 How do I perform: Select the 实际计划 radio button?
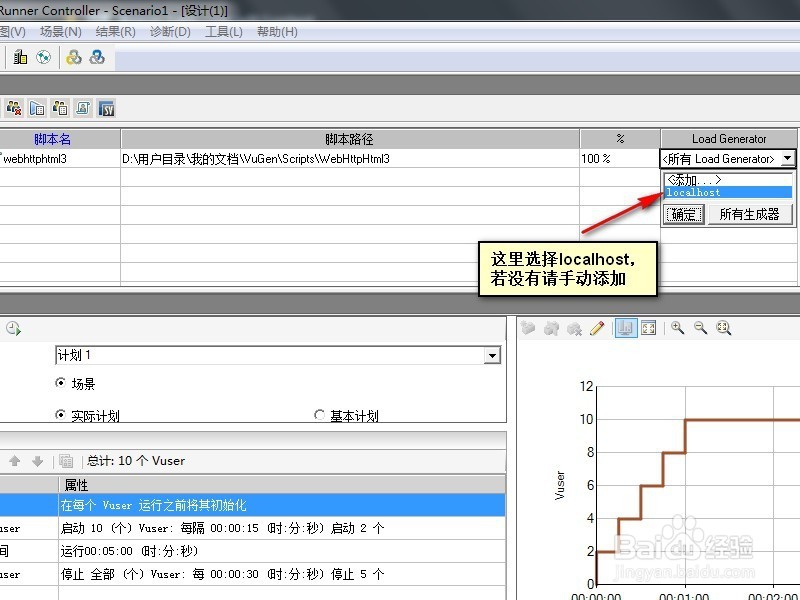(60, 415)
